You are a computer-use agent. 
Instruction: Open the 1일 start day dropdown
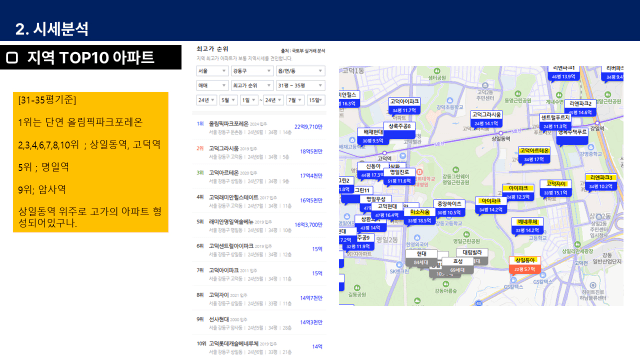click(248, 100)
